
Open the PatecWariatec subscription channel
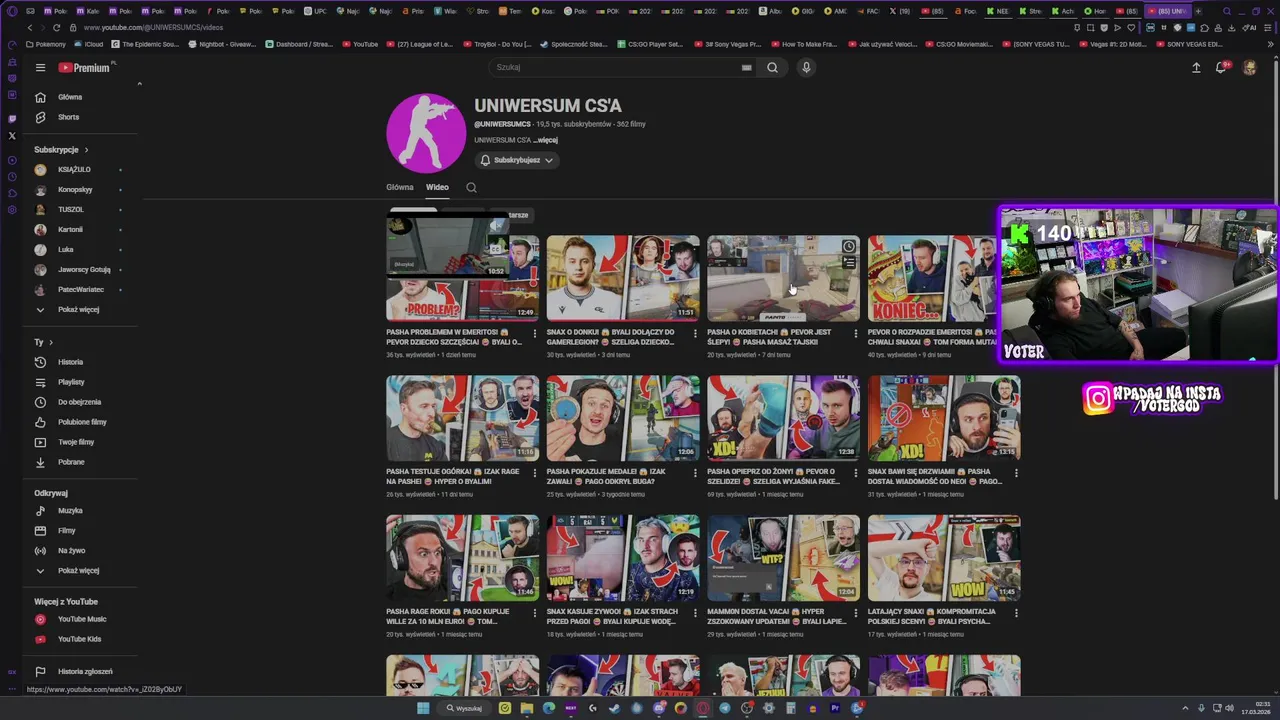(x=81, y=290)
